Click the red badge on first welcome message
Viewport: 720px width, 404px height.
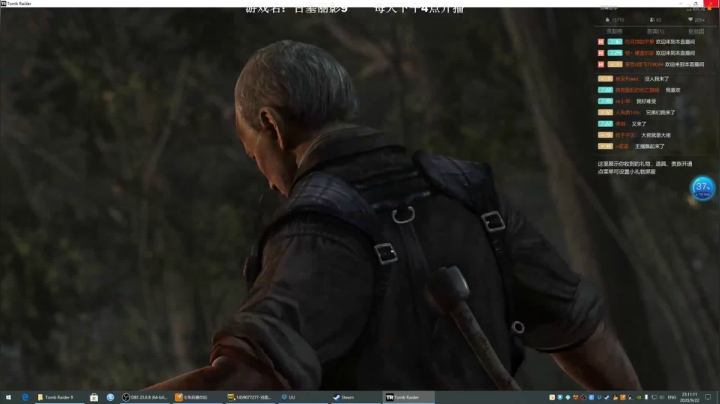click(601, 42)
